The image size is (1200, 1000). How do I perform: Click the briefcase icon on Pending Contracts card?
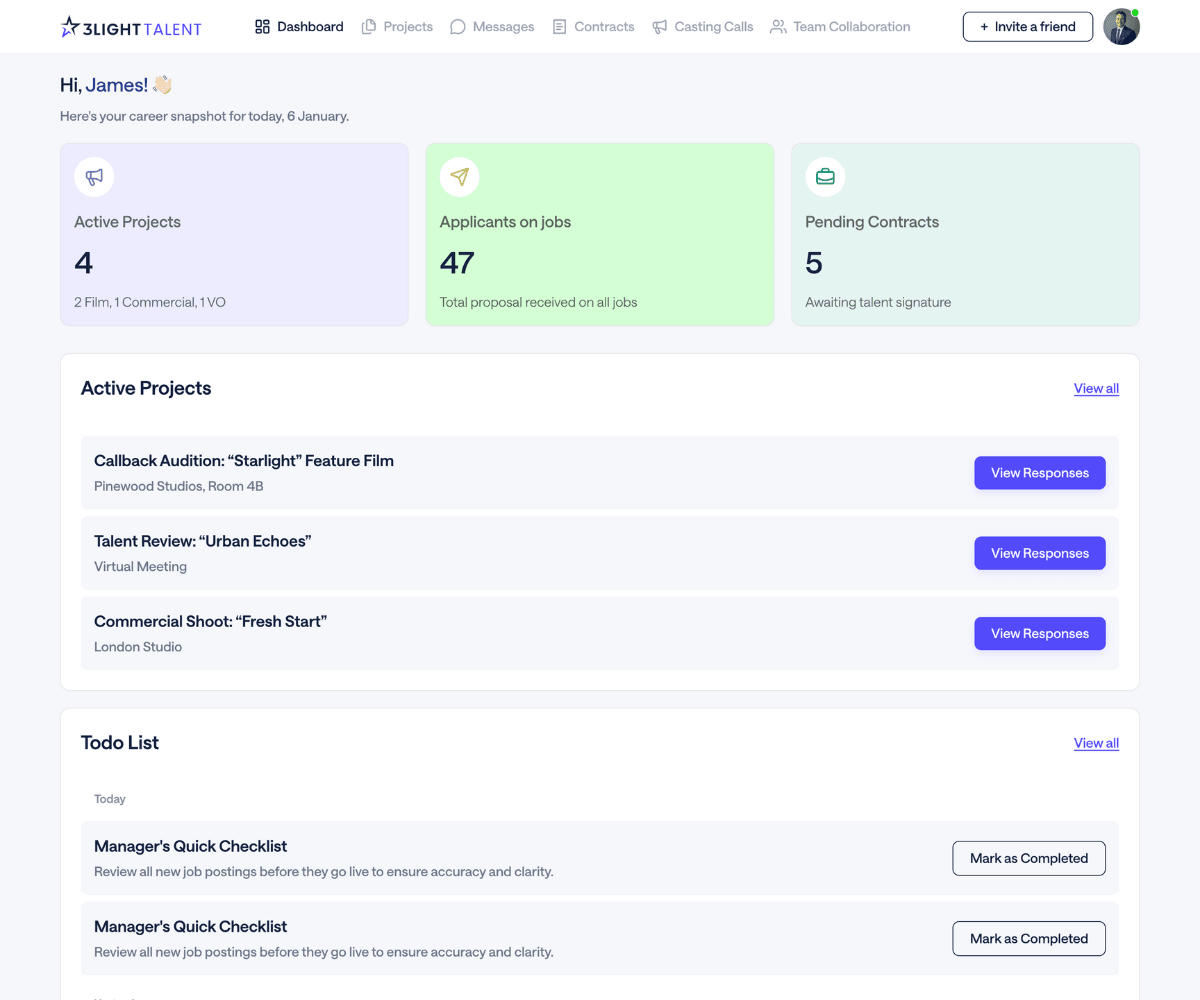[825, 176]
